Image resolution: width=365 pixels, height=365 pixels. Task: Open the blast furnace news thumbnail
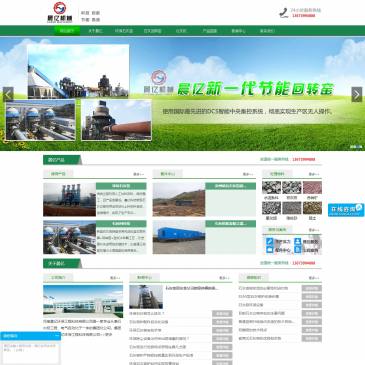coord(146,297)
